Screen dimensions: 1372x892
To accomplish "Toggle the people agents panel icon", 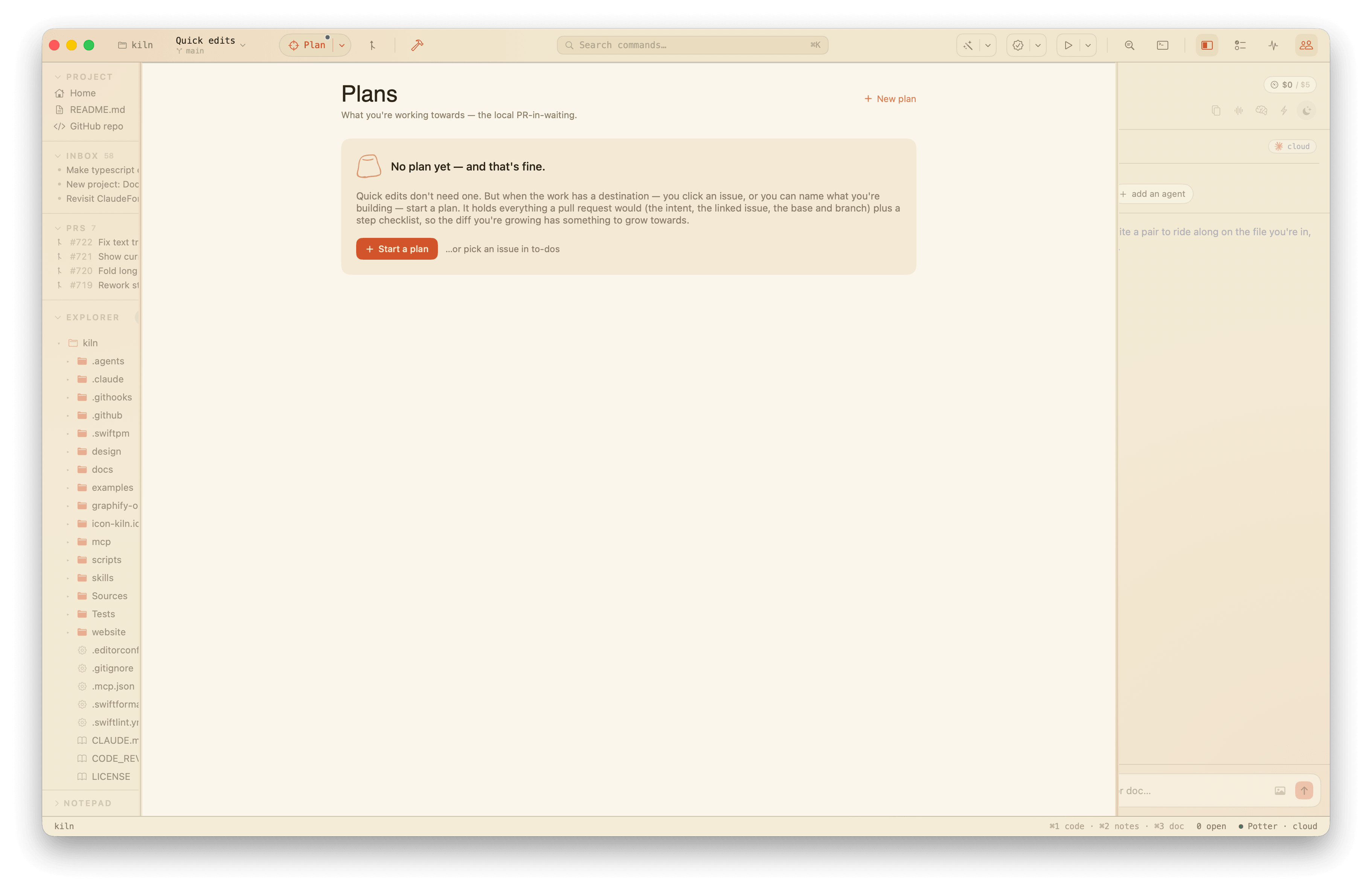I will tap(1306, 45).
